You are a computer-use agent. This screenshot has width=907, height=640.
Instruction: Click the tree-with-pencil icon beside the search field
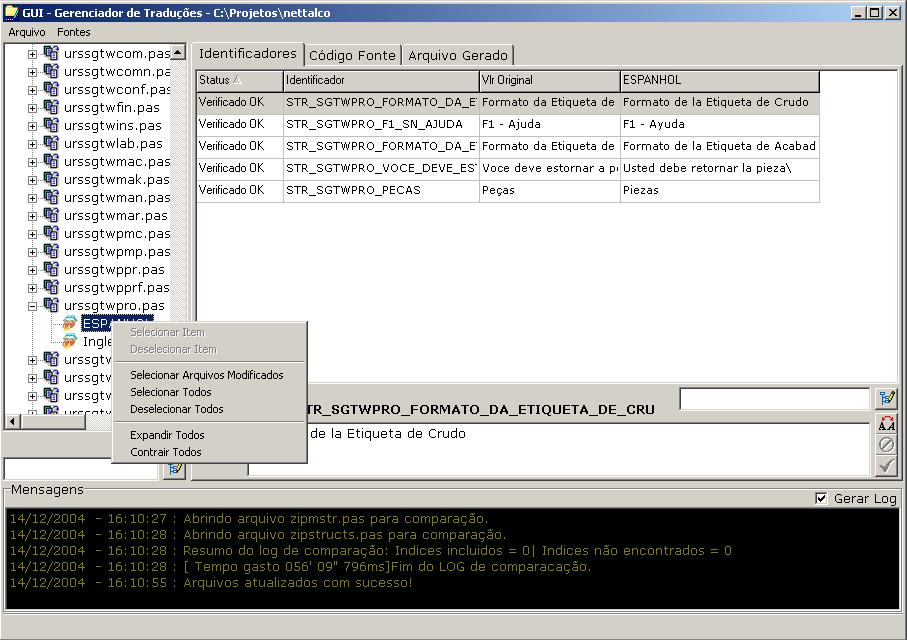pyautogui.click(x=887, y=398)
